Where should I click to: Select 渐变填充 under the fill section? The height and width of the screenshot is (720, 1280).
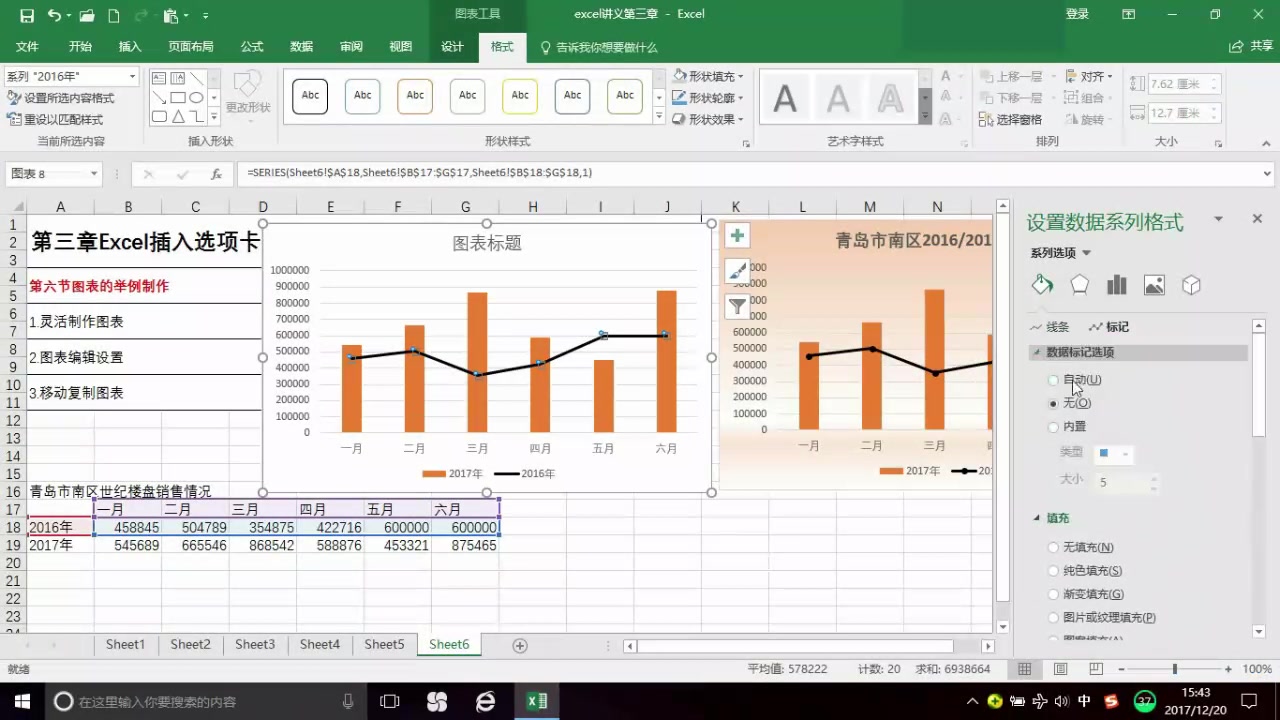1054,593
